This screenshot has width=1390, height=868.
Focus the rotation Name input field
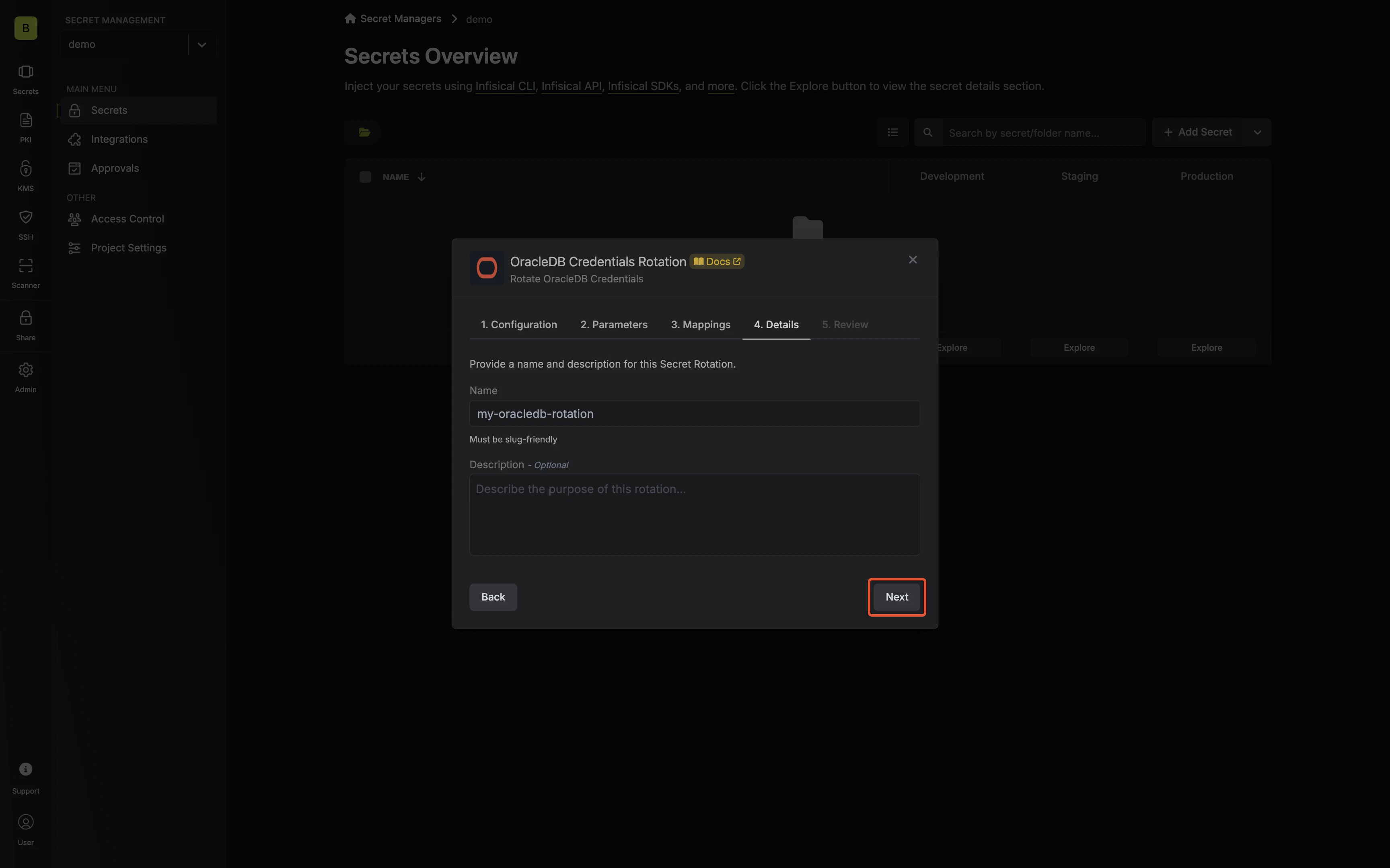tap(695, 414)
